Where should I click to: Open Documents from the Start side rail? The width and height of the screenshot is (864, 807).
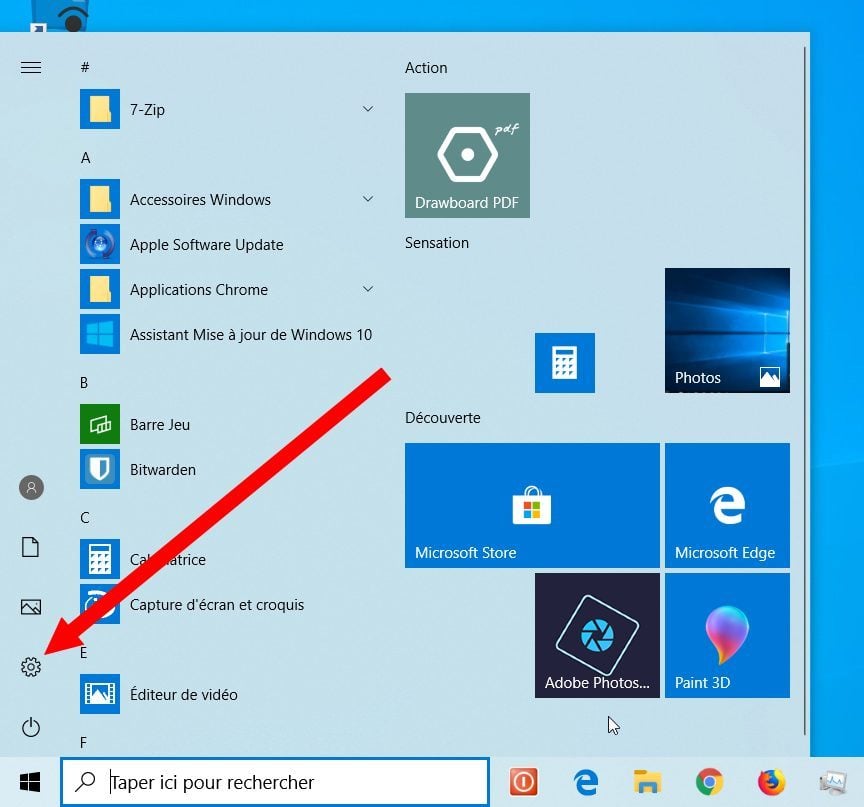(31, 547)
